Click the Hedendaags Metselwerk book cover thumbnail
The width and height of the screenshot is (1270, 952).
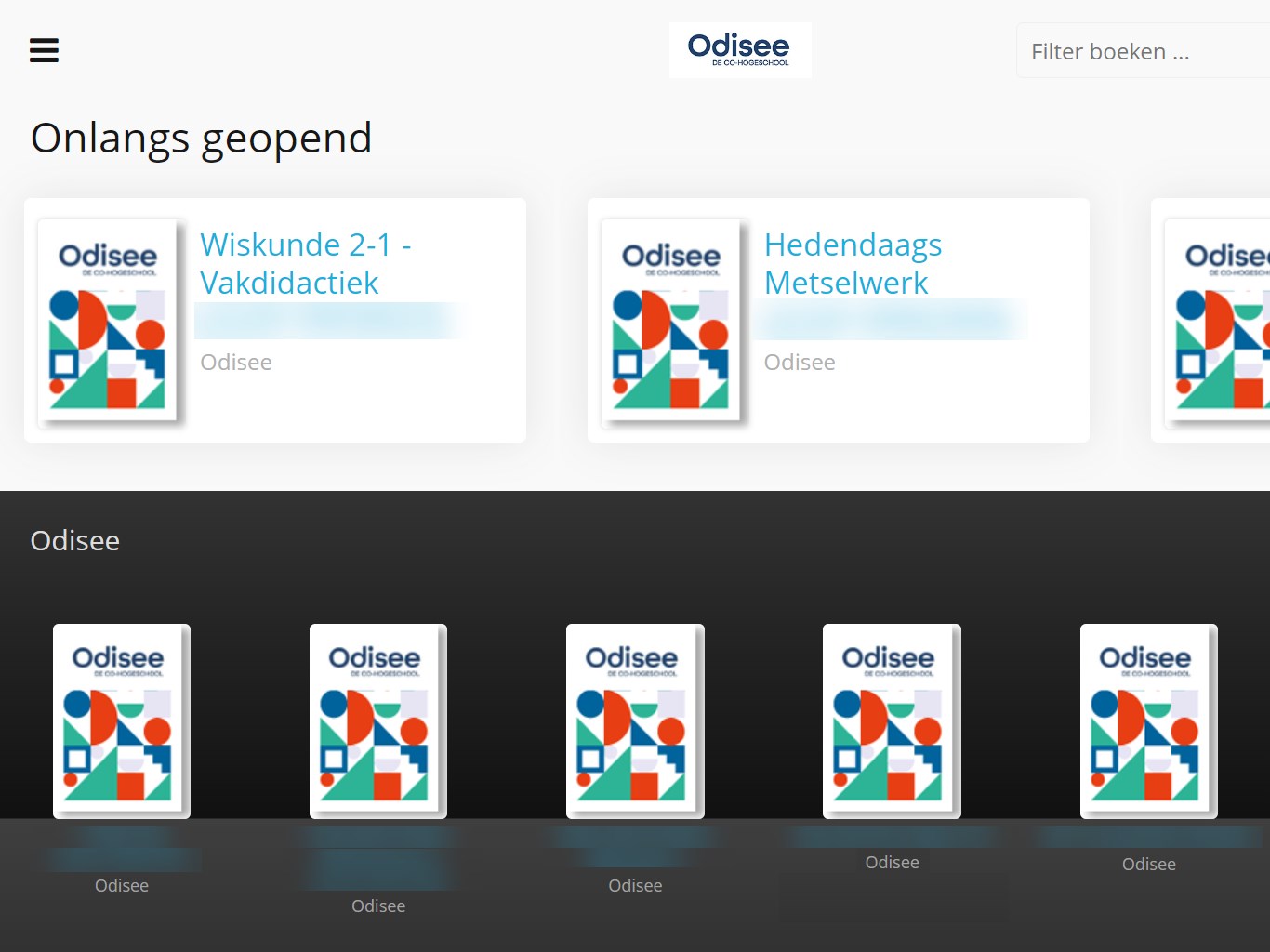(x=671, y=320)
